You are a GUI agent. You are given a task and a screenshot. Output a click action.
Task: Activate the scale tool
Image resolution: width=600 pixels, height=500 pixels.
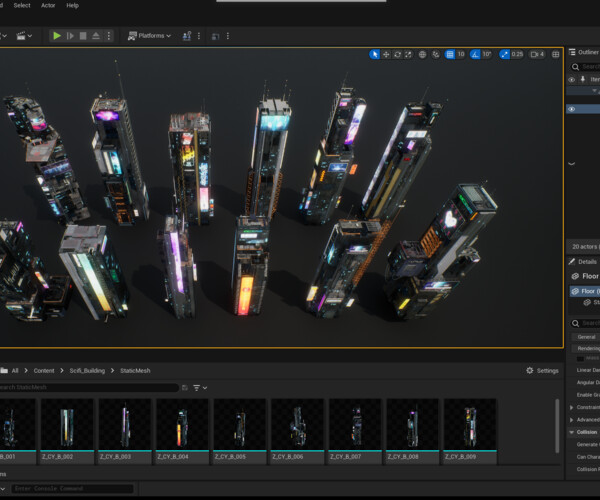tap(409, 54)
